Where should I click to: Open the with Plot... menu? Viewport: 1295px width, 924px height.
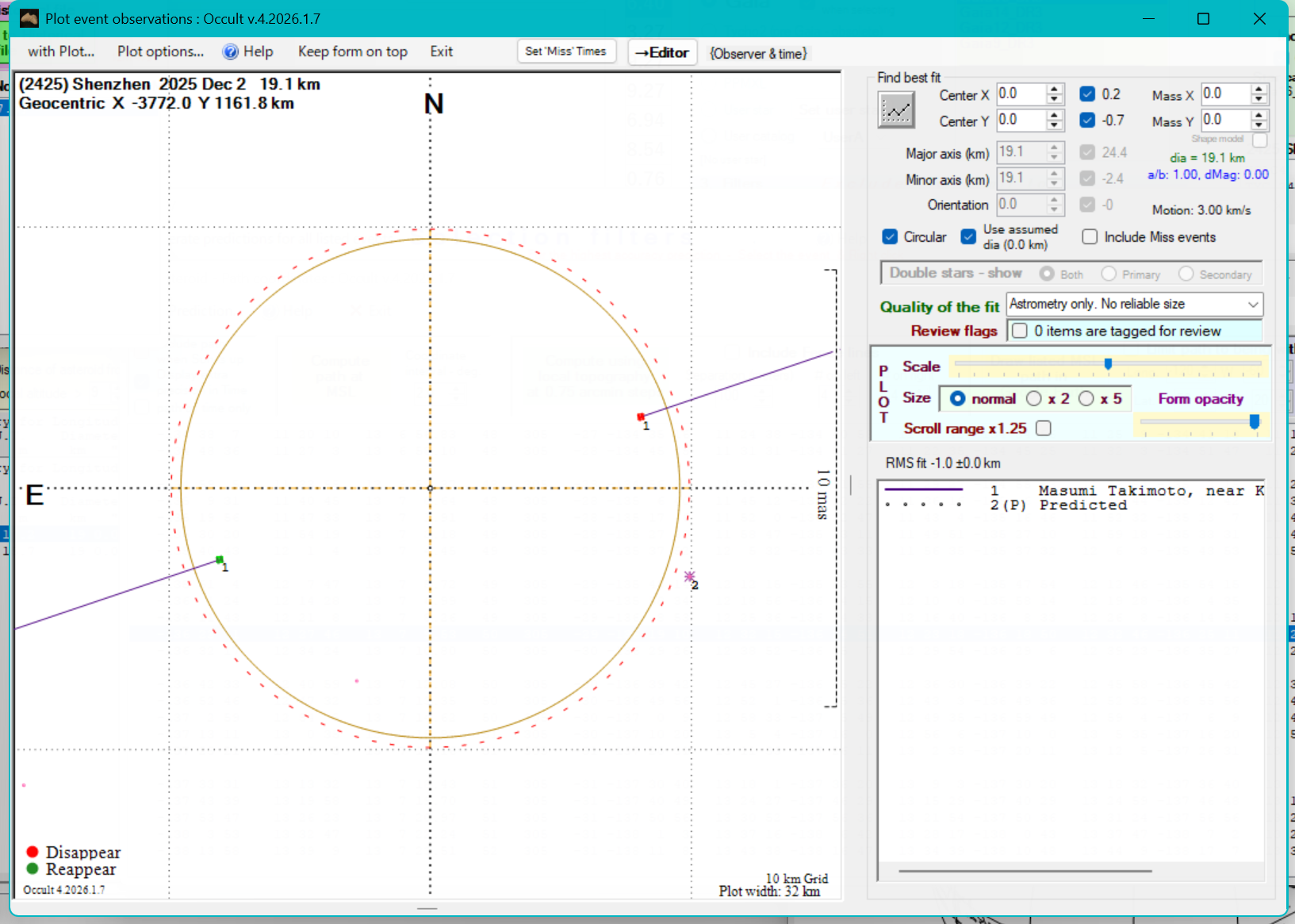tap(61, 52)
